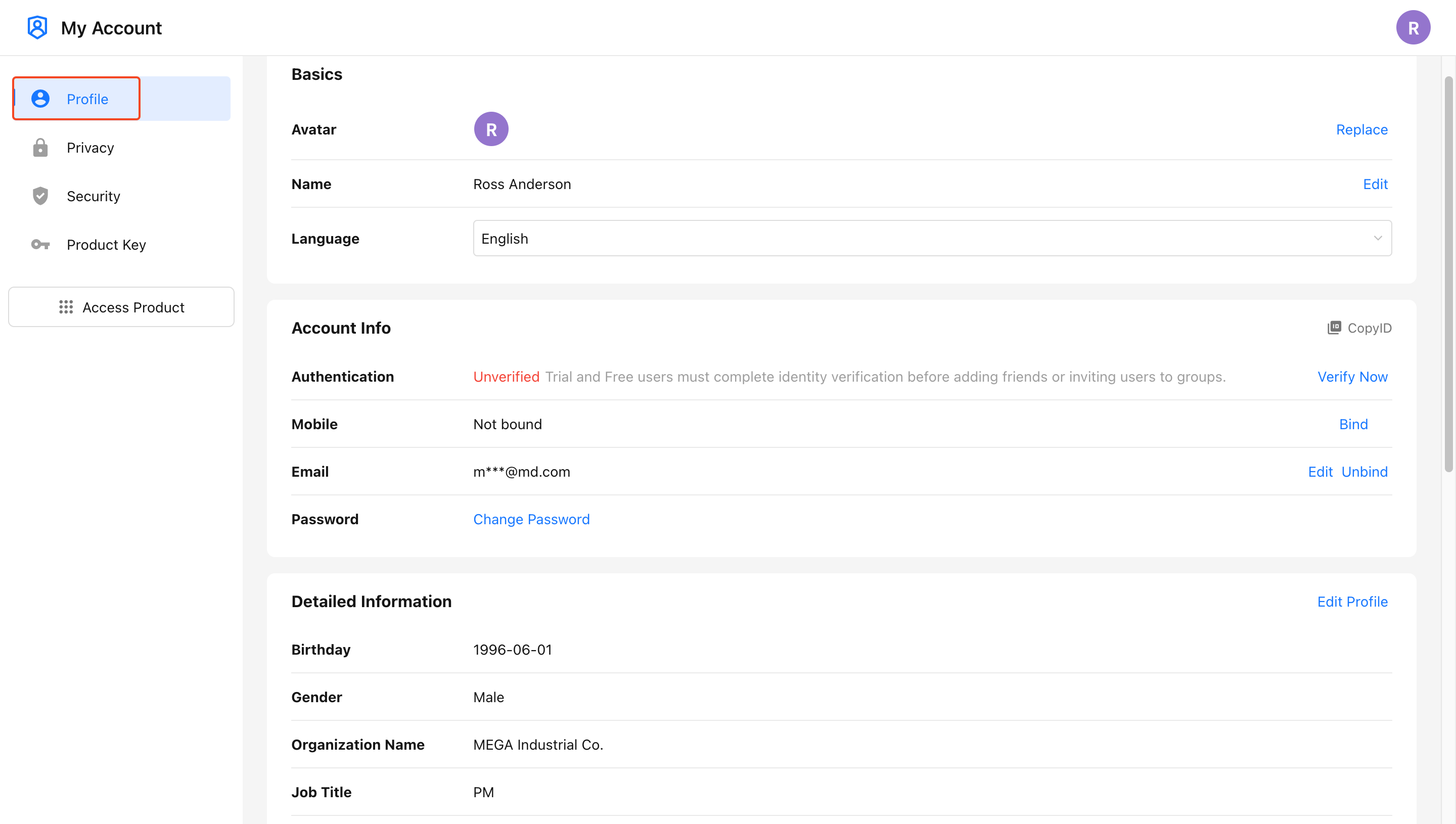Screen dimensions: 1456x824
Task: Click the Basics section heading
Action: pyautogui.click(x=317, y=74)
